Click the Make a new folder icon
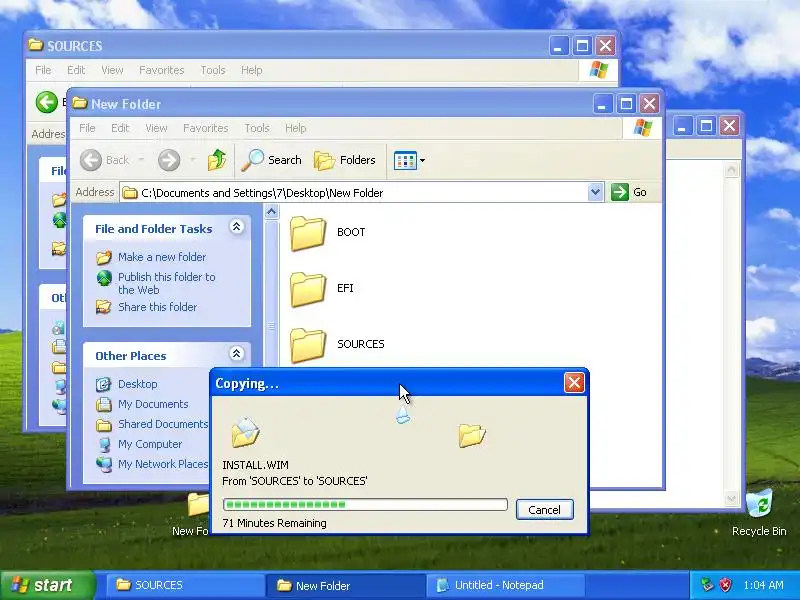Viewport: 800px width, 600px height. [104, 257]
